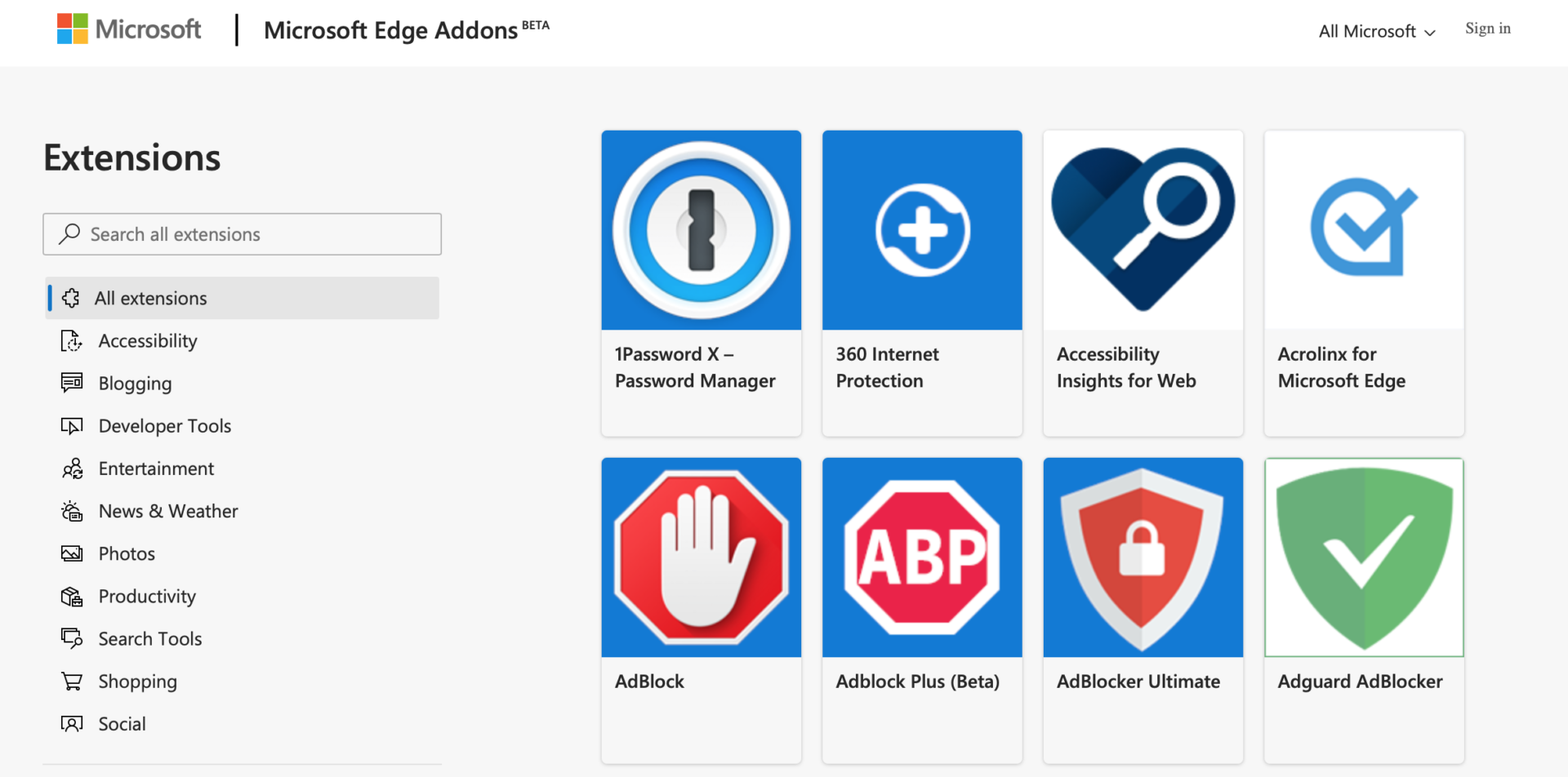Image resolution: width=1568 pixels, height=777 pixels.
Task: Click the Shopping cart icon
Action: click(72, 681)
